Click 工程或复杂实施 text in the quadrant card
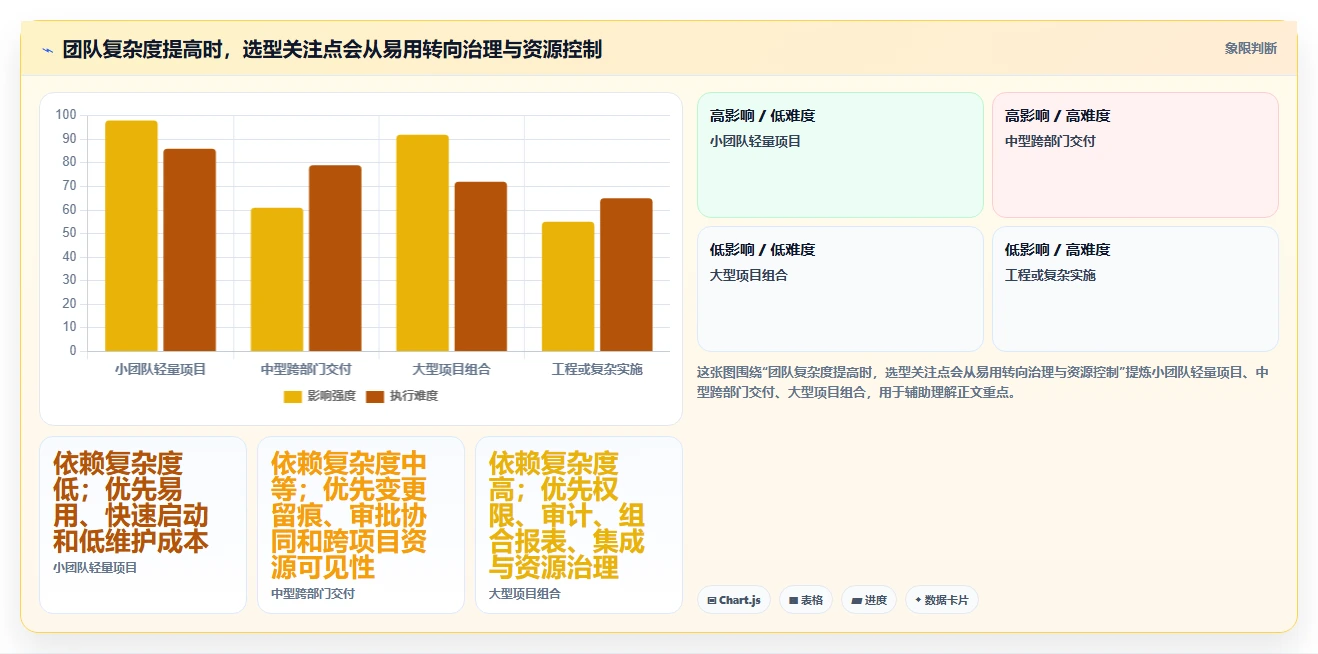Screen dimensions: 1318x654 (x=1050, y=275)
